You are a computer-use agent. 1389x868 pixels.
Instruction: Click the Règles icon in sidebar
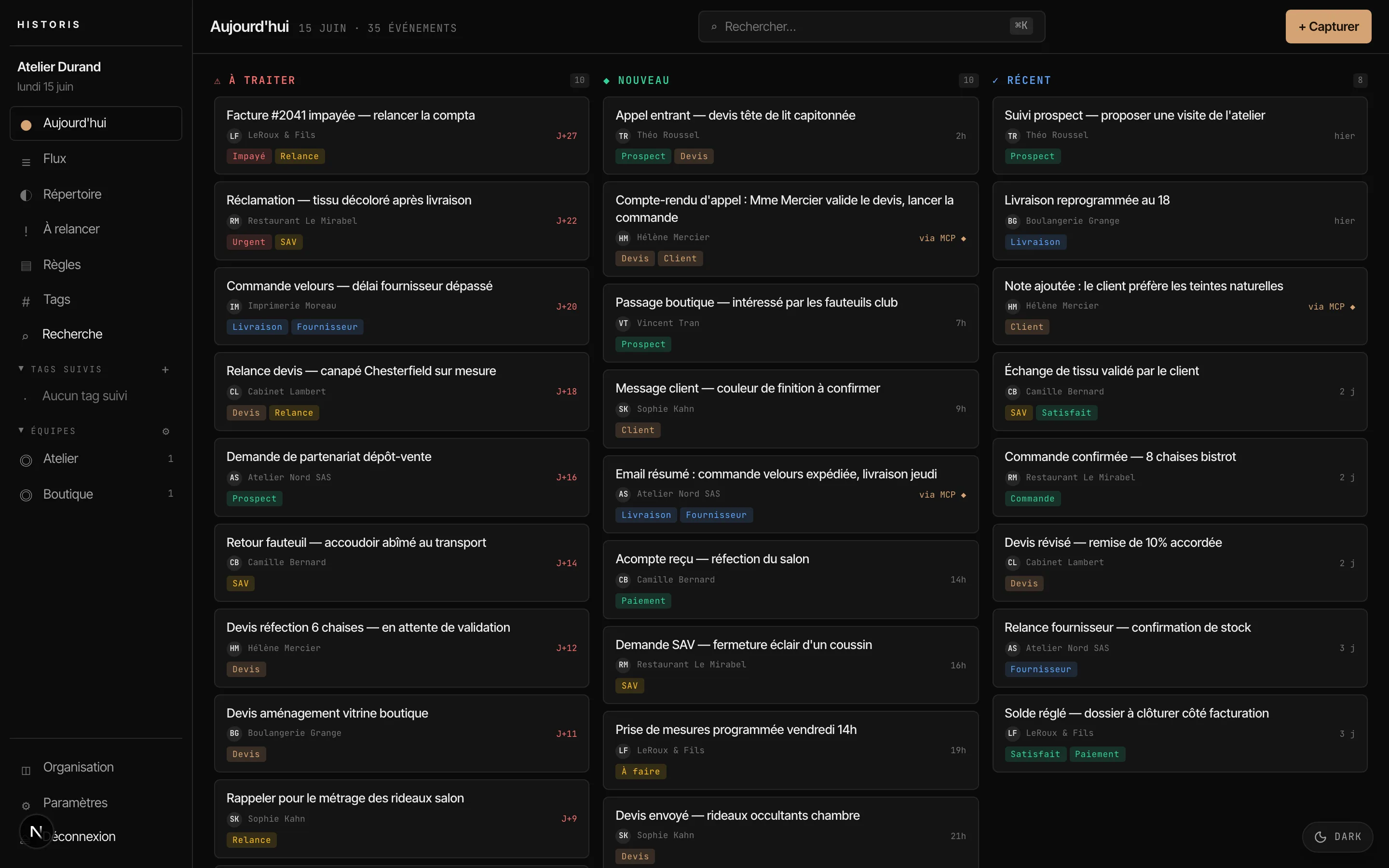(x=26, y=266)
